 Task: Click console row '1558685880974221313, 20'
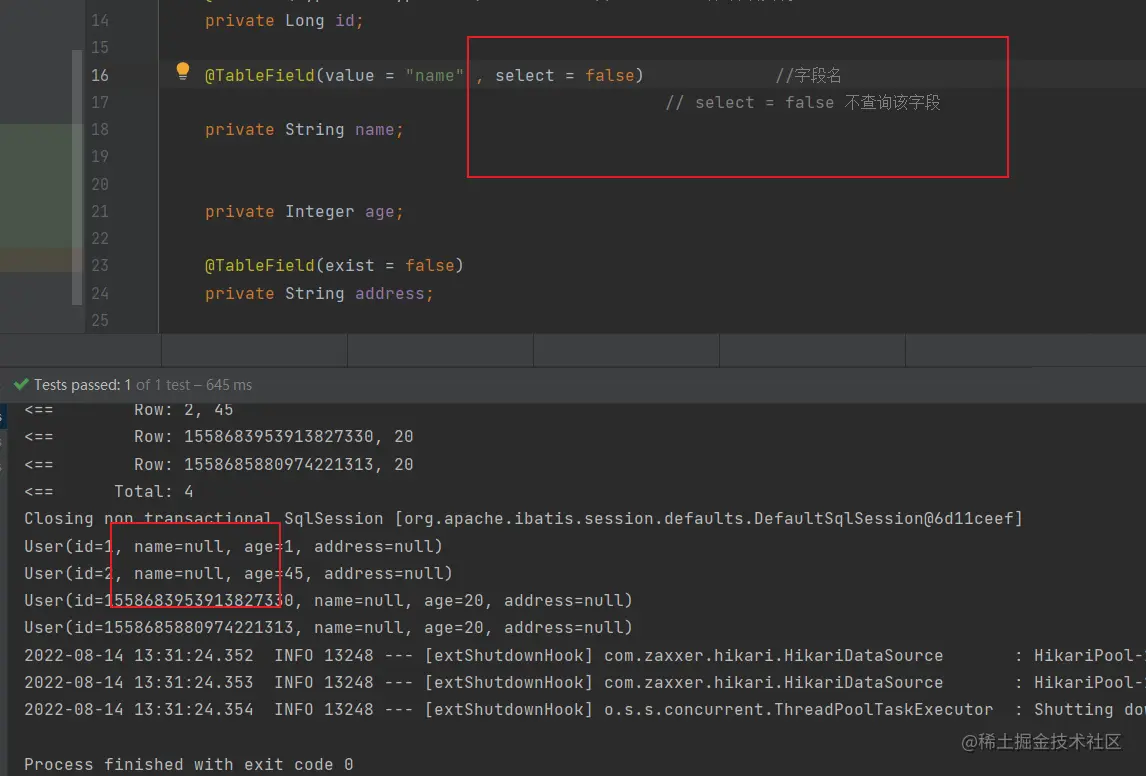pos(273,464)
